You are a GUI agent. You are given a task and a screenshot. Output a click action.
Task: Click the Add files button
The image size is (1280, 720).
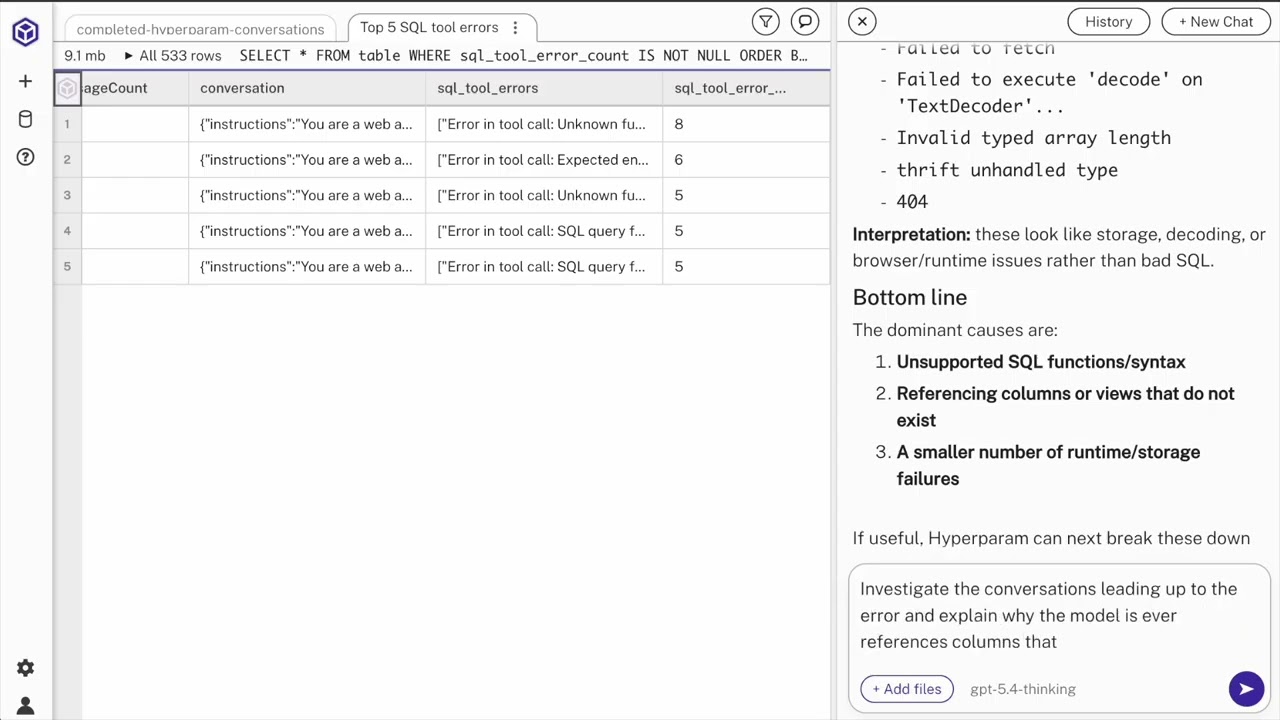pyautogui.click(x=906, y=689)
